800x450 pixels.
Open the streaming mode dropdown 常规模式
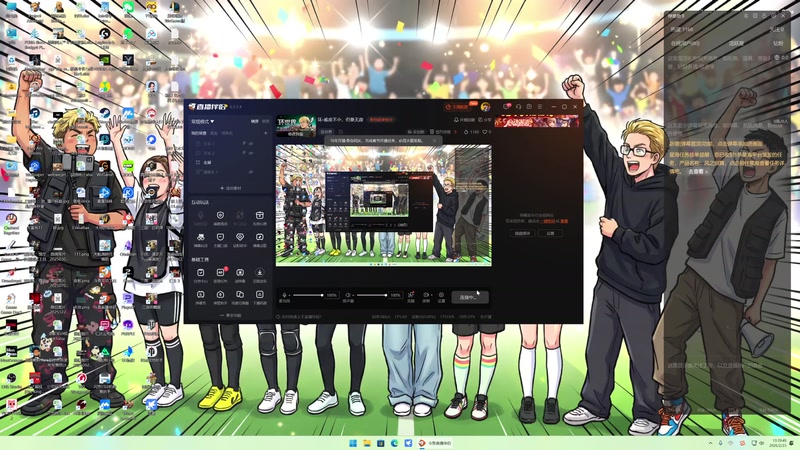[203, 121]
